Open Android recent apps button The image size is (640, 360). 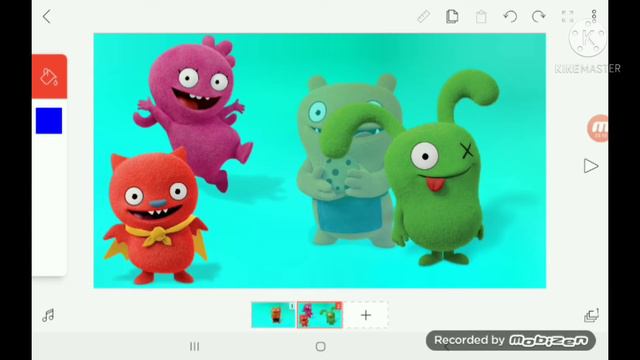(195, 347)
